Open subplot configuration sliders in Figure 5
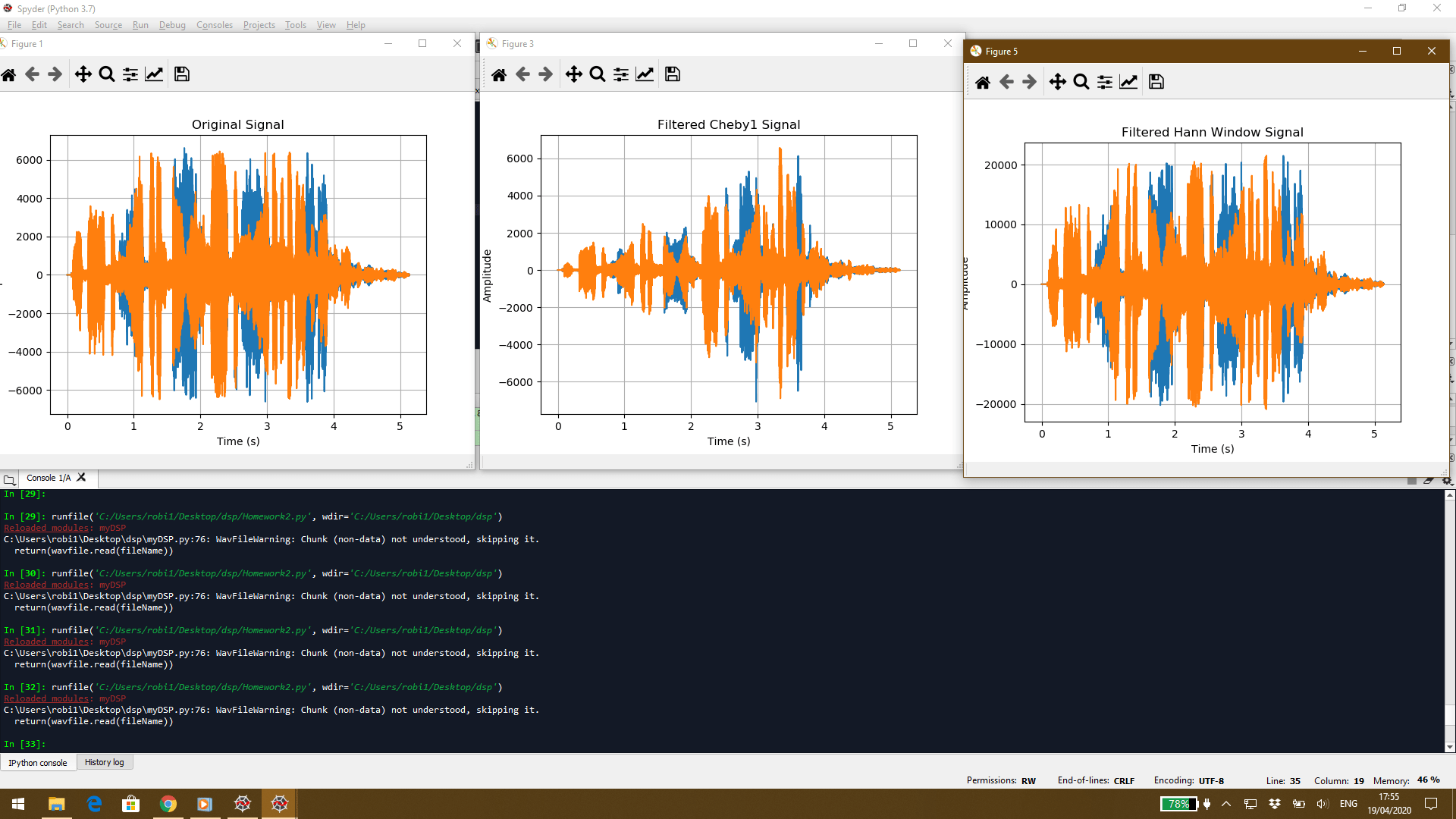 point(1105,82)
